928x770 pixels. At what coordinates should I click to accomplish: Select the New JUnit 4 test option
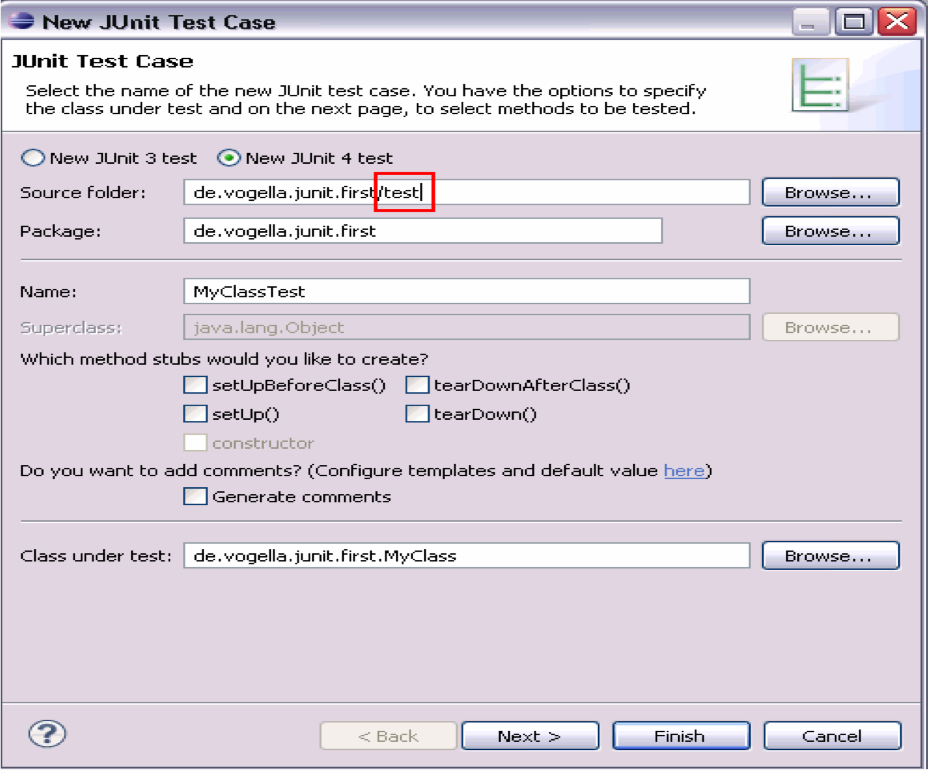[x=230, y=158]
